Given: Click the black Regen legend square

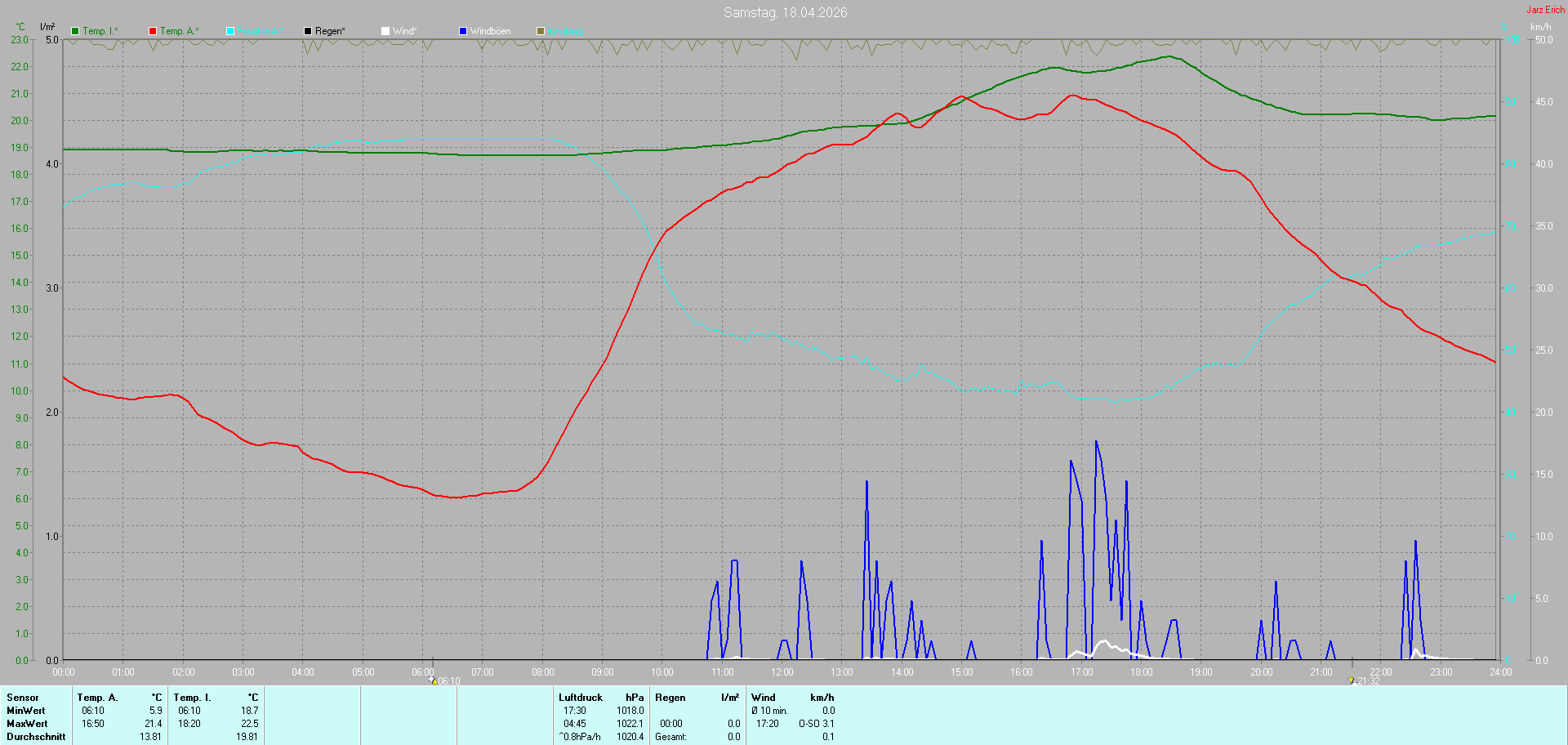Looking at the screenshot, I should (308, 31).
